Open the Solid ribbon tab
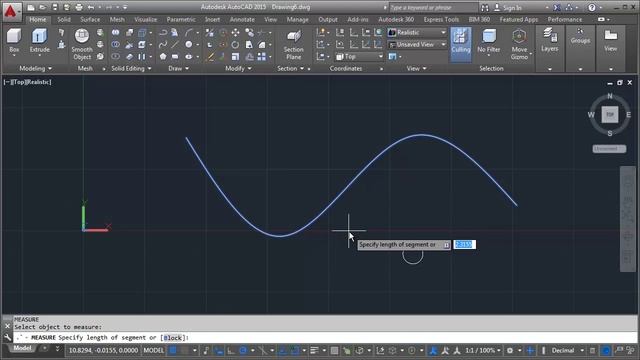Image resolution: width=640 pixels, height=360 pixels. (x=64, y=19)
